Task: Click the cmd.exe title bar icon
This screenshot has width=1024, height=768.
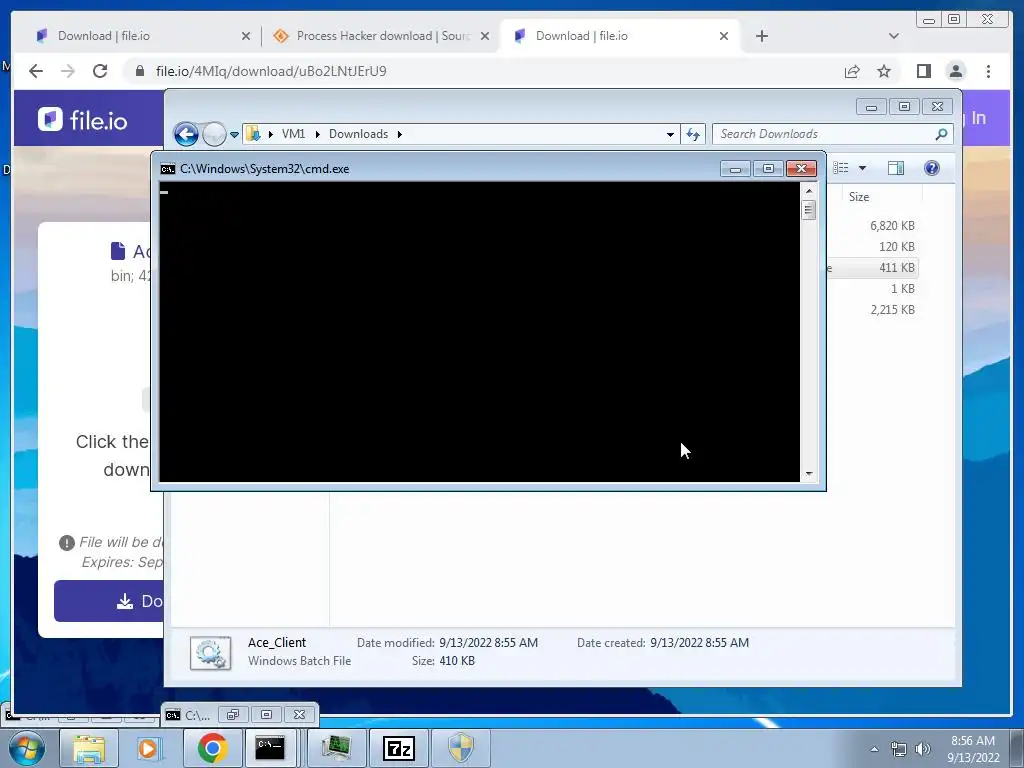Action: [168, 169]
